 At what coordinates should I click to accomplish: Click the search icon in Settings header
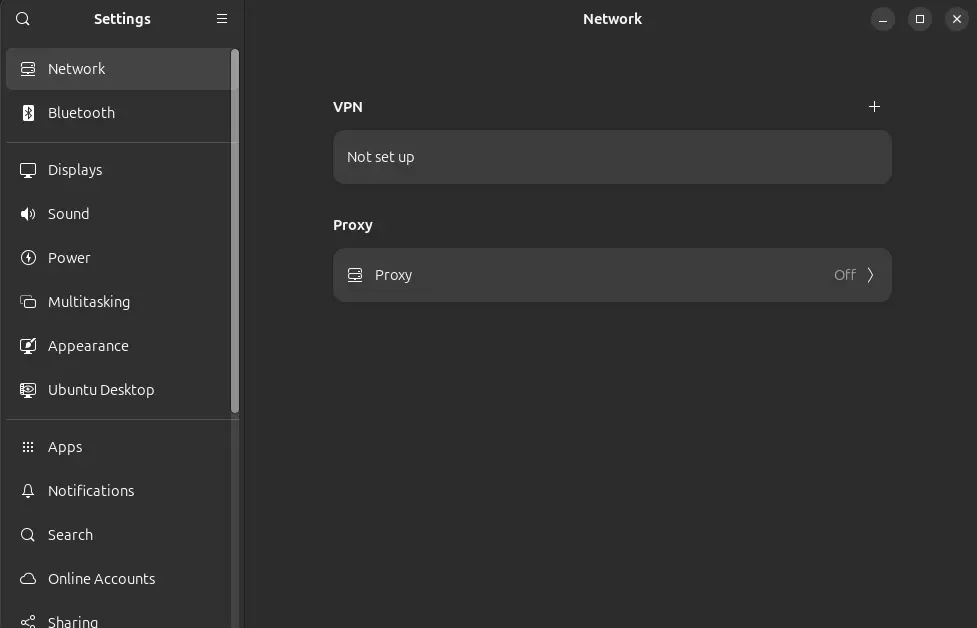23,19
